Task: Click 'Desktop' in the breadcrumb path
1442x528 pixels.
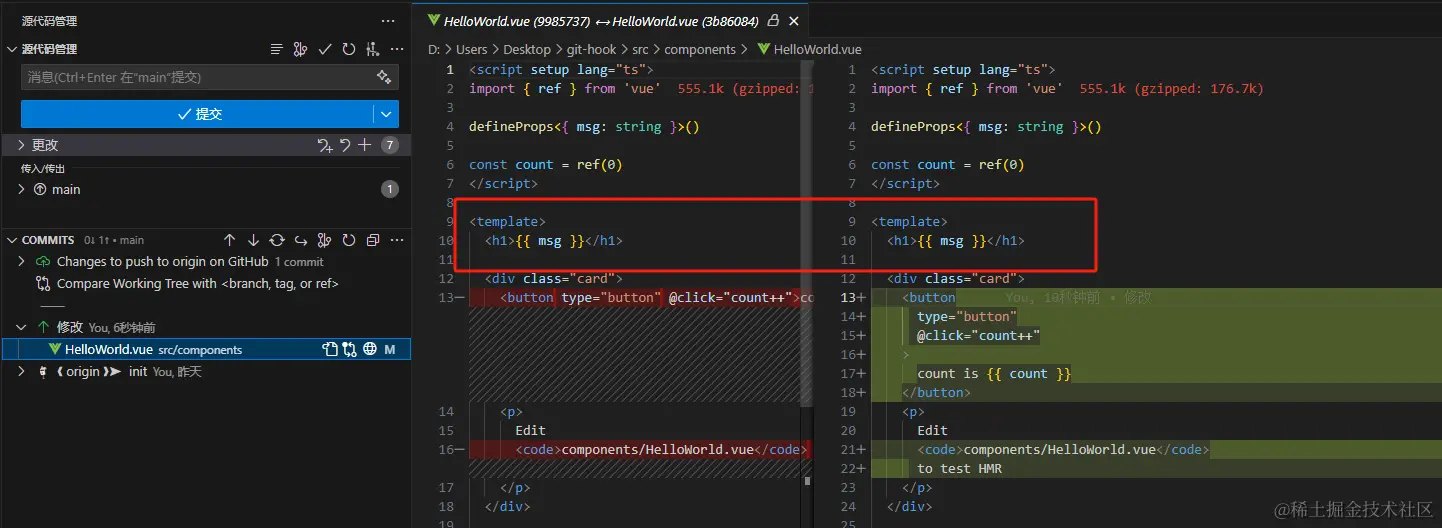Action: [527, 49]
